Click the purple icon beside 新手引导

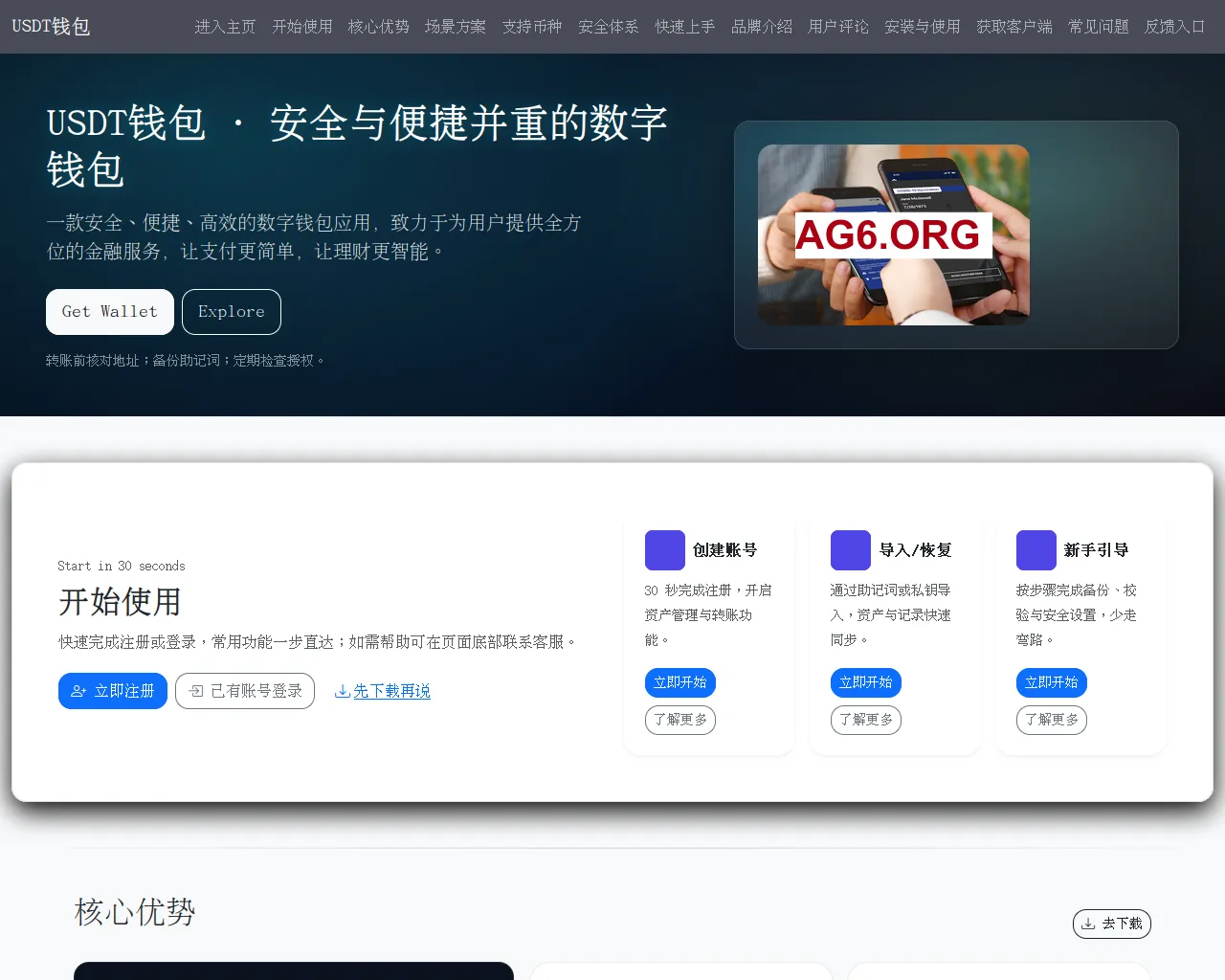point(1036,550)
